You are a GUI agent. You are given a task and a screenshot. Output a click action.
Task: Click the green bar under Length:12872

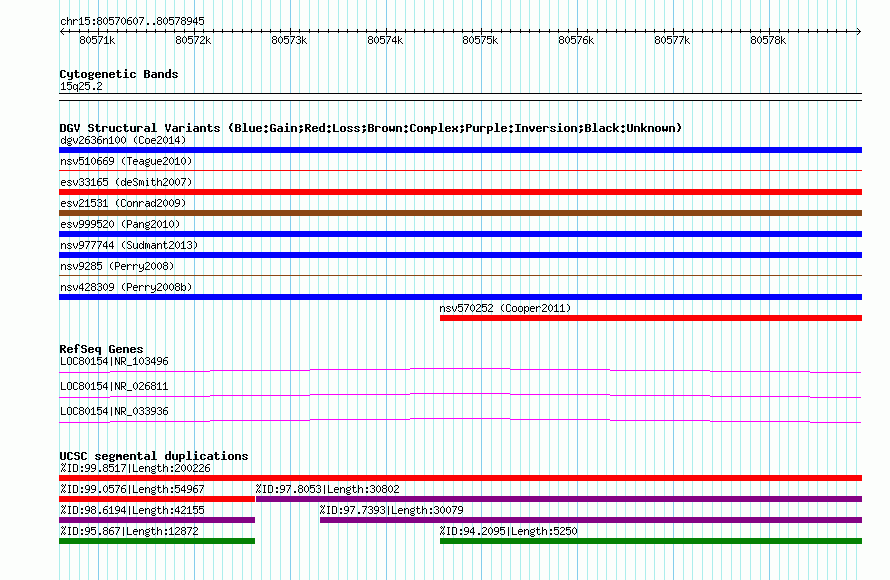click(x=157, y=541)
